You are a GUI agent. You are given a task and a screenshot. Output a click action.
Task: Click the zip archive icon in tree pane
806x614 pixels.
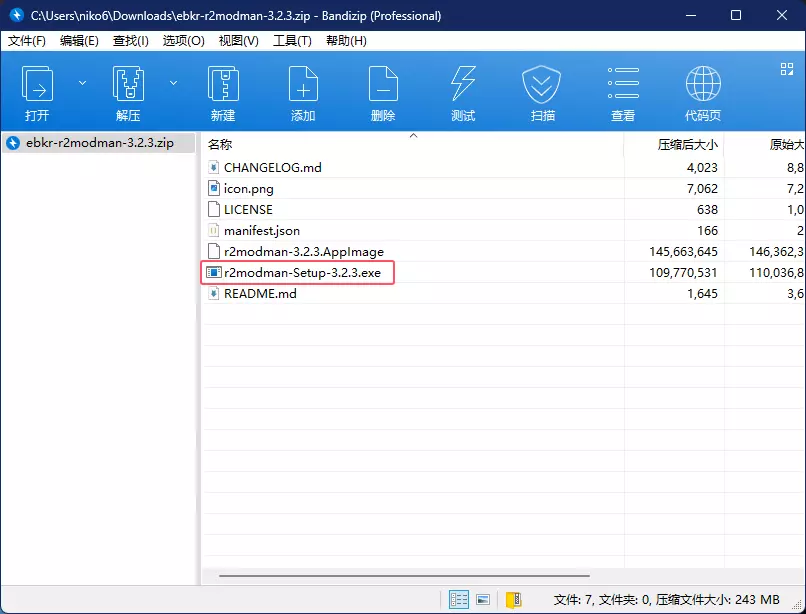point(13,143)
